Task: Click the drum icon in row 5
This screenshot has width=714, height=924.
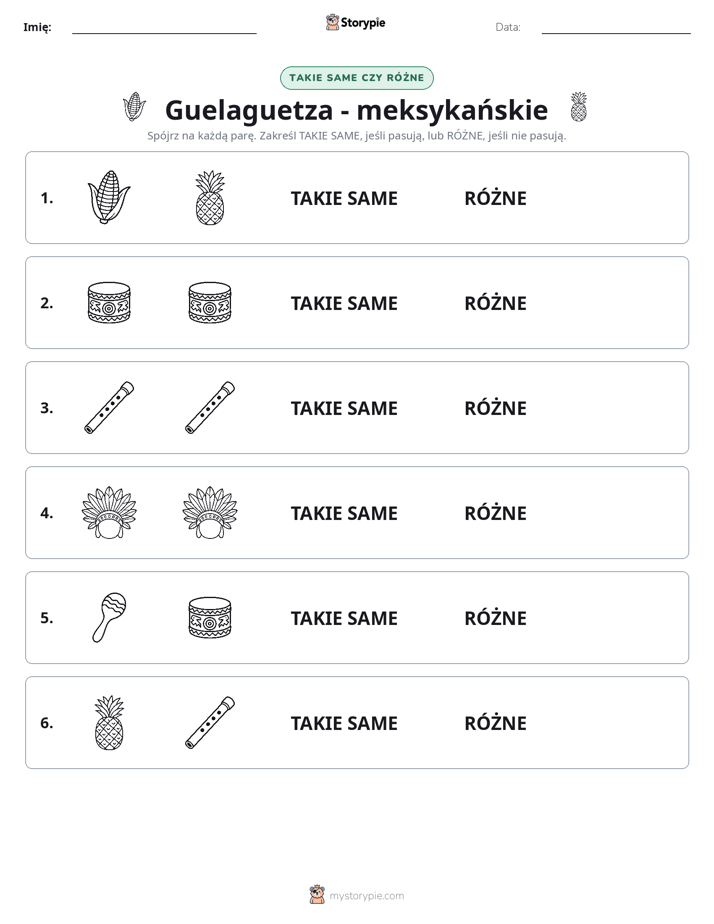Action: point(210,617)
